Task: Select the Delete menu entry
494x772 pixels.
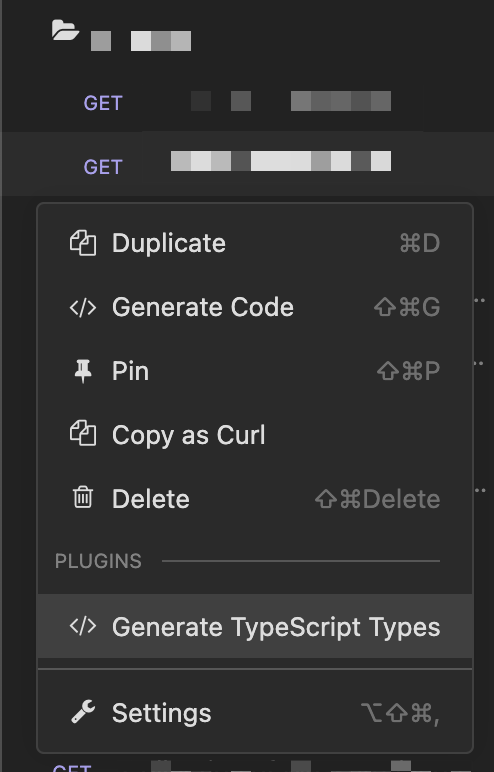Action: point(255,499)
